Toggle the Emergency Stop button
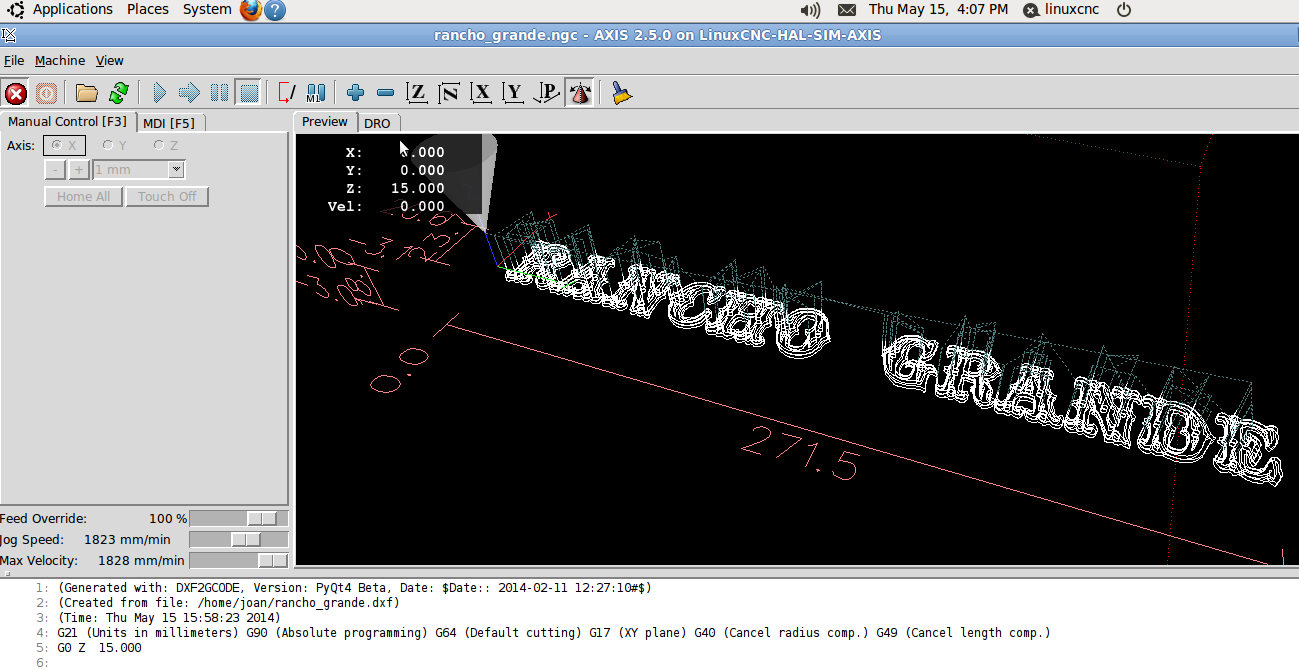This screenshot has height=670, width=1299. coord(16,94)
